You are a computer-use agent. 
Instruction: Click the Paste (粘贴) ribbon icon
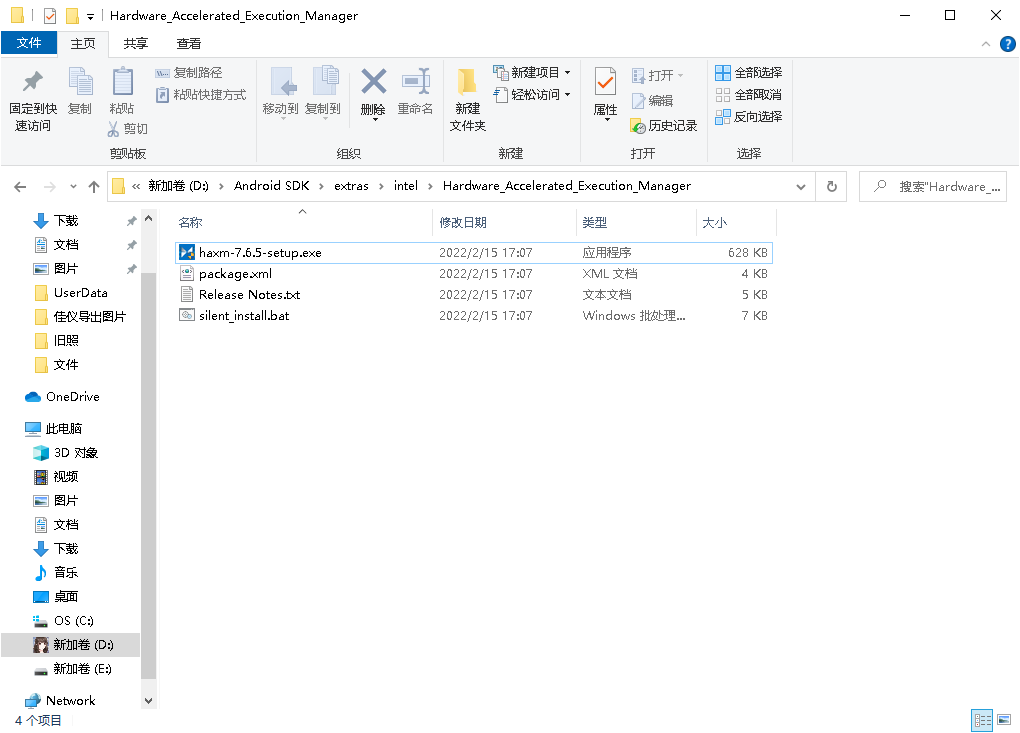click(x=122, y=82)
